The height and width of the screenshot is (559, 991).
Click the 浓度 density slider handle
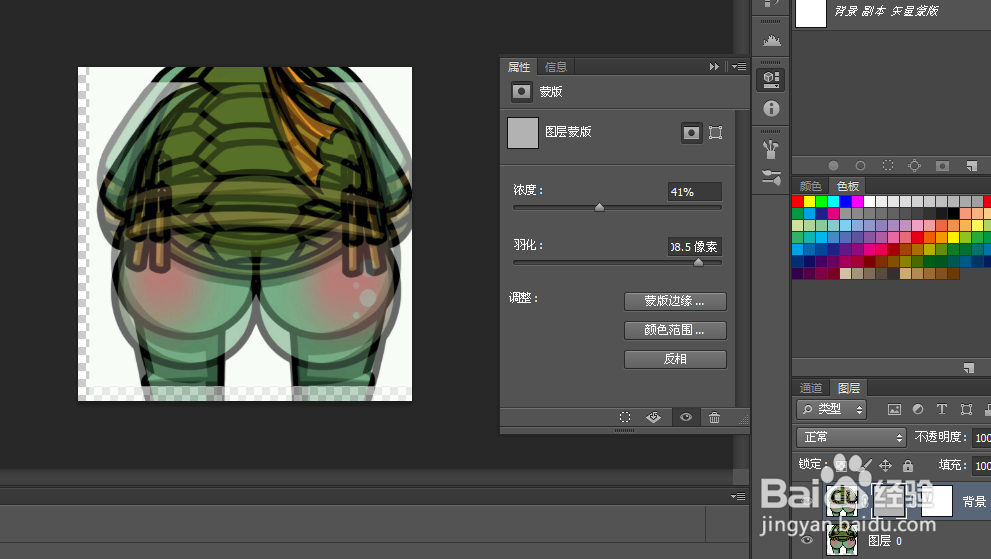click(x=599, y=207)
